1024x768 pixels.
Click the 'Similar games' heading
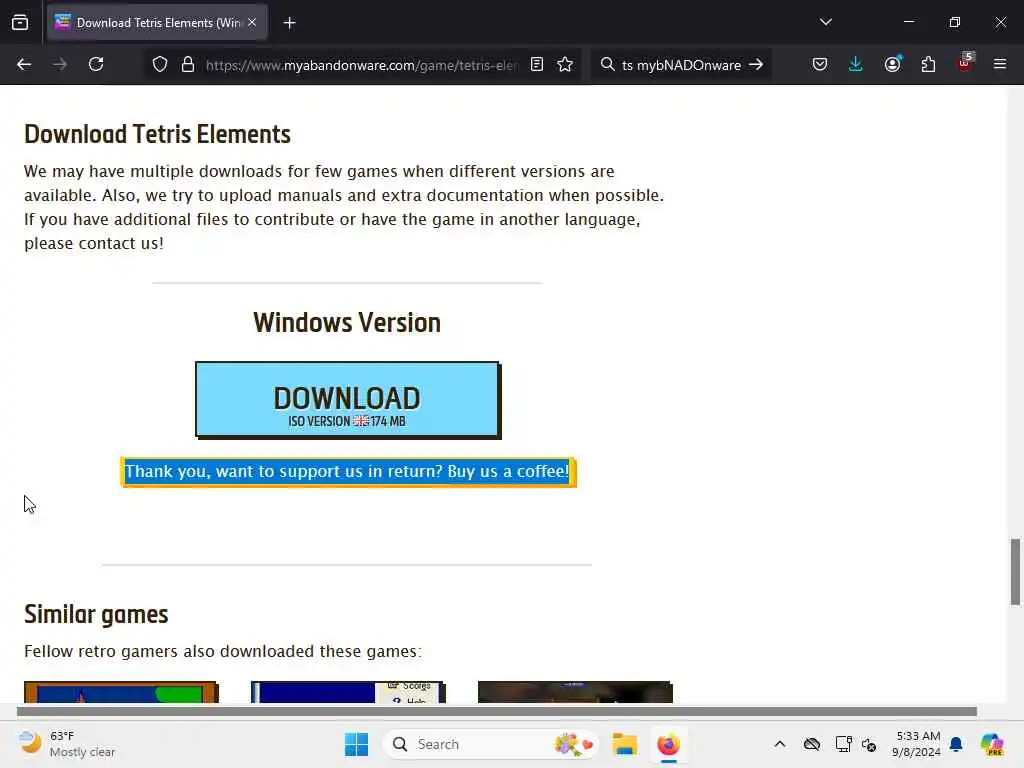tap(96, 615)
